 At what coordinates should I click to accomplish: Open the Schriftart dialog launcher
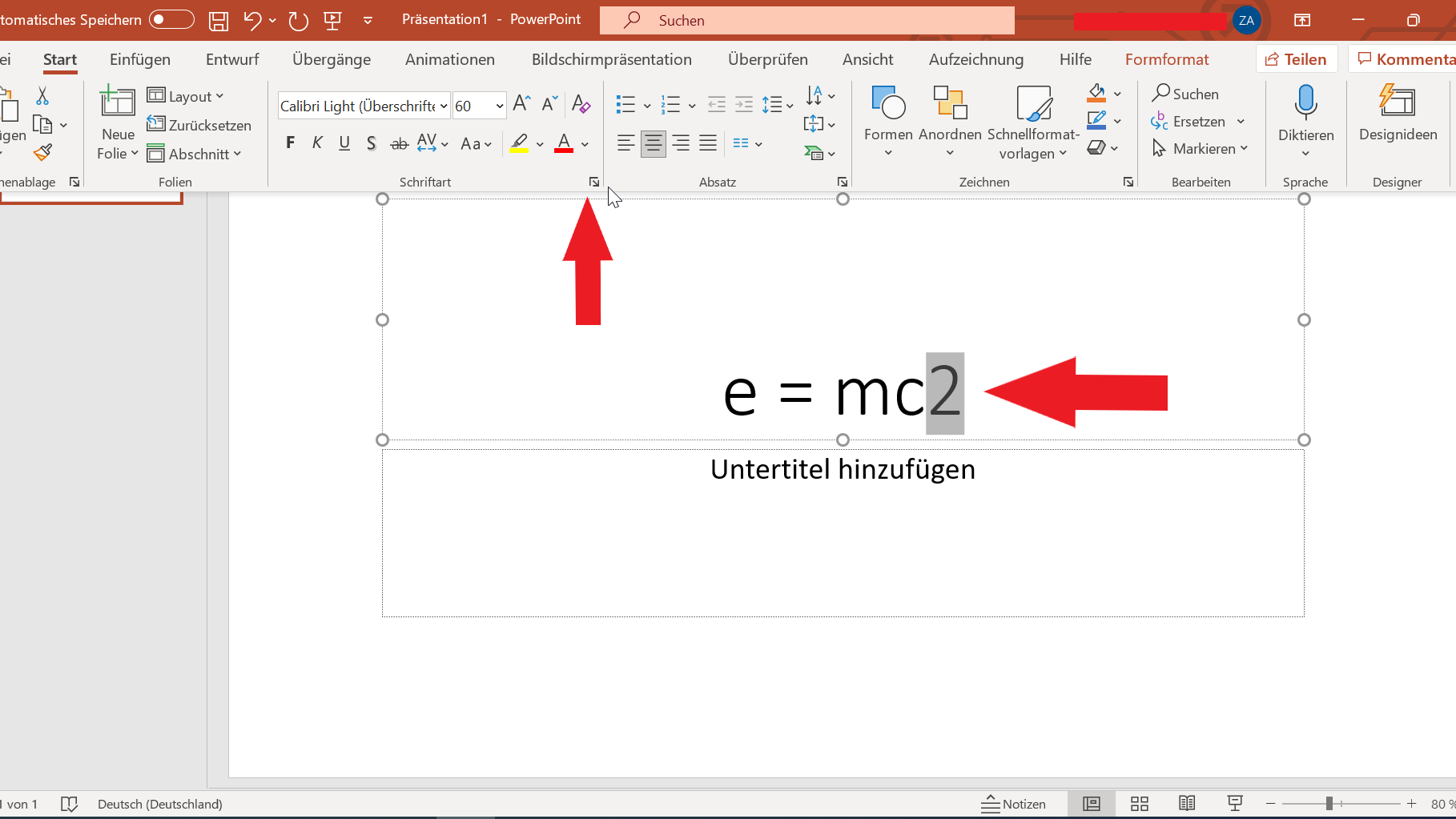pyautogui.click(x=593, y=183)
